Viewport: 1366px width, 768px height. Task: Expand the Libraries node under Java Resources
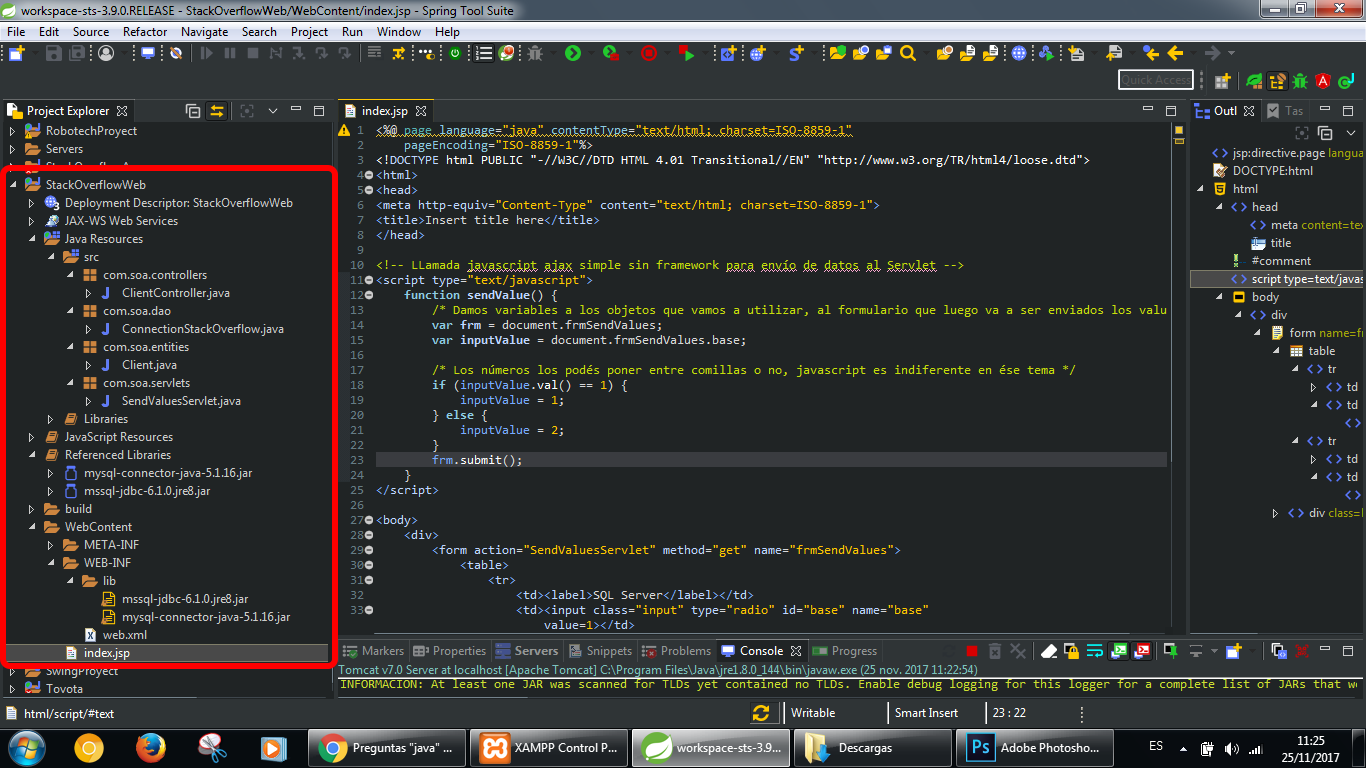click(51, 419)
